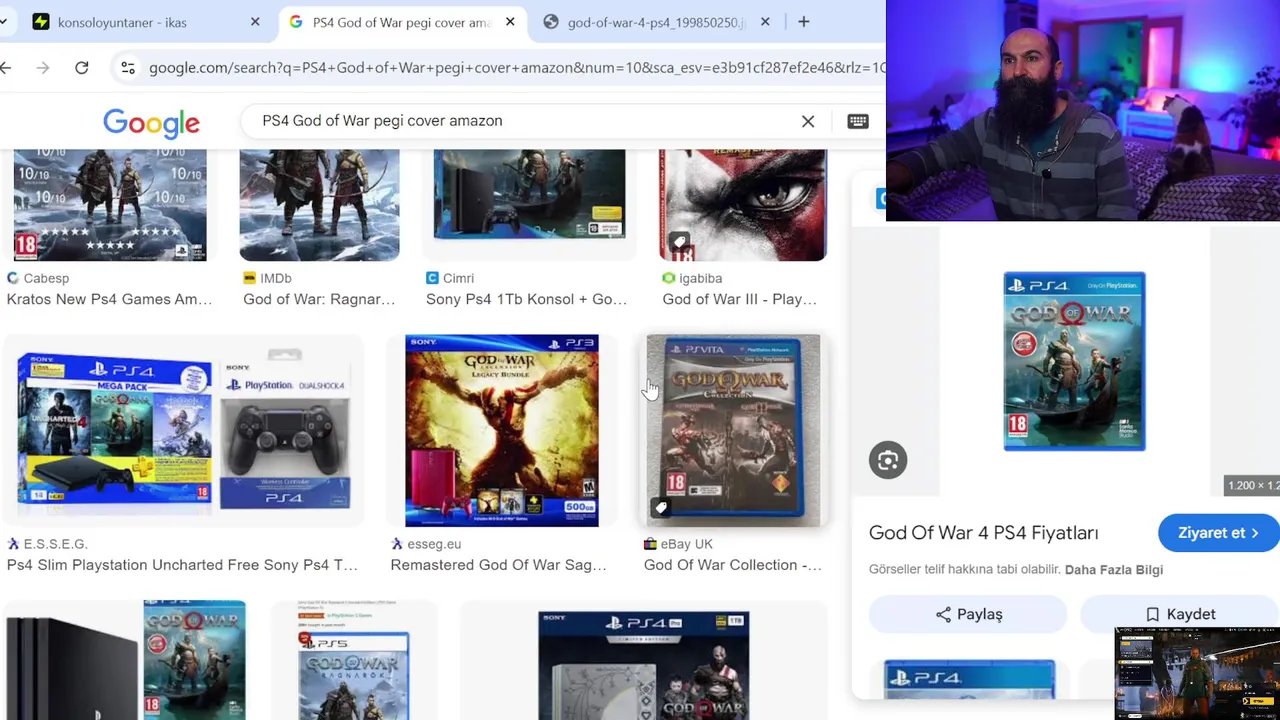Click the igabiba source label

pos(700,278)
